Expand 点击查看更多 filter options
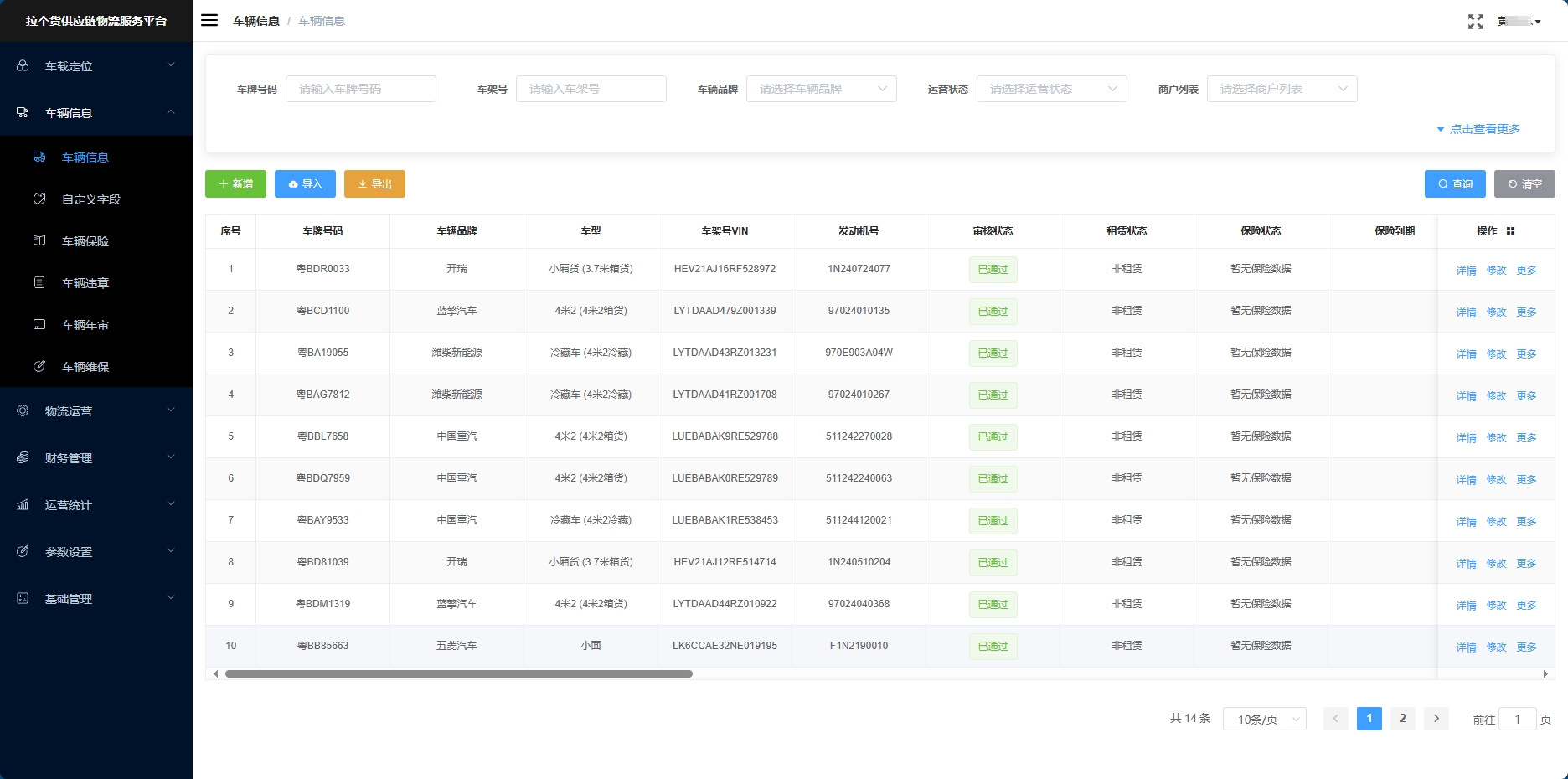1568x779 pixels. point(1478,129)
